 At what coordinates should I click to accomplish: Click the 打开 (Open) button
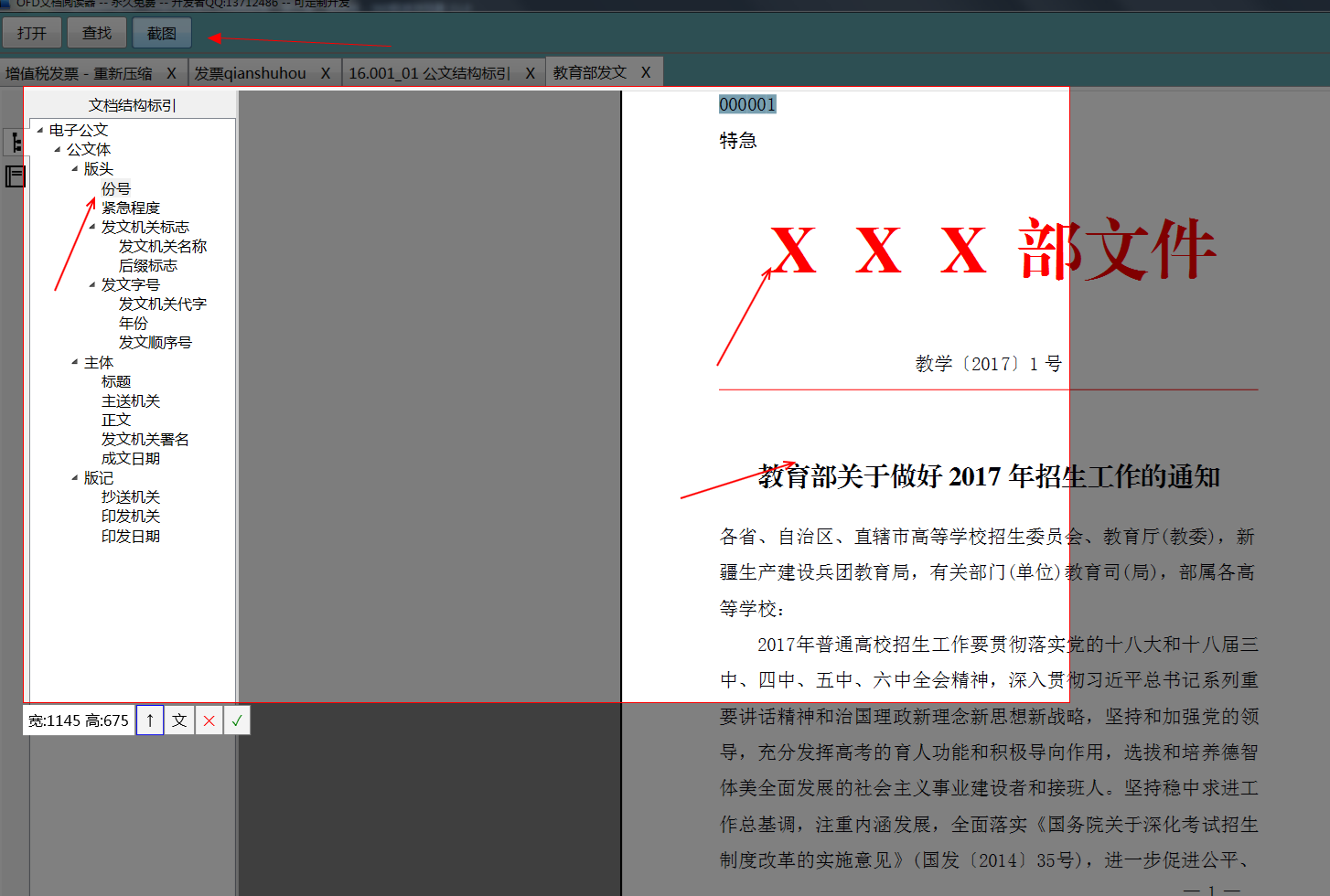pos(32,33)
